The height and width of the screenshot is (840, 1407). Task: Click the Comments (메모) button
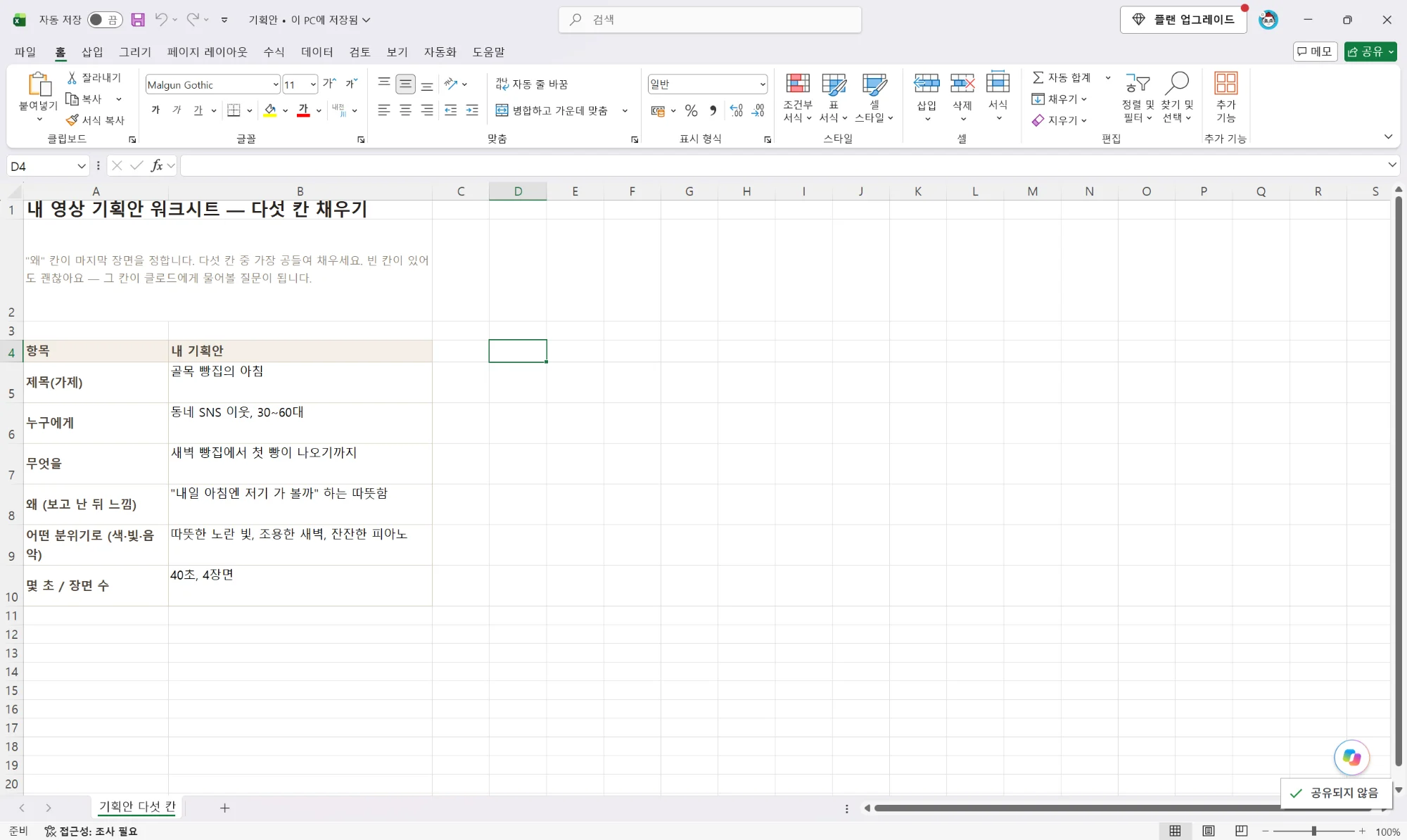click(x=1315, y=51)
